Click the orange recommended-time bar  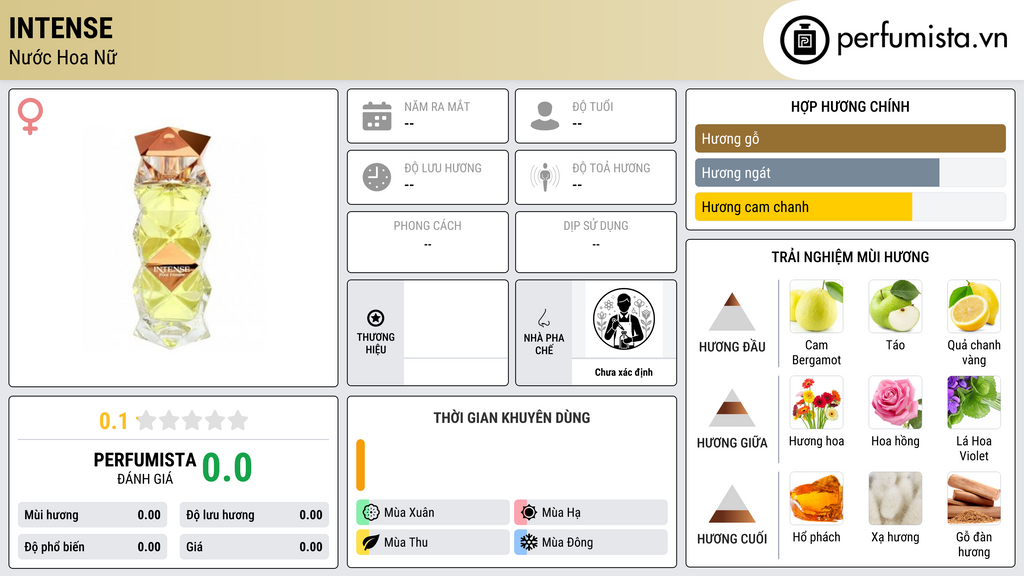360,465
